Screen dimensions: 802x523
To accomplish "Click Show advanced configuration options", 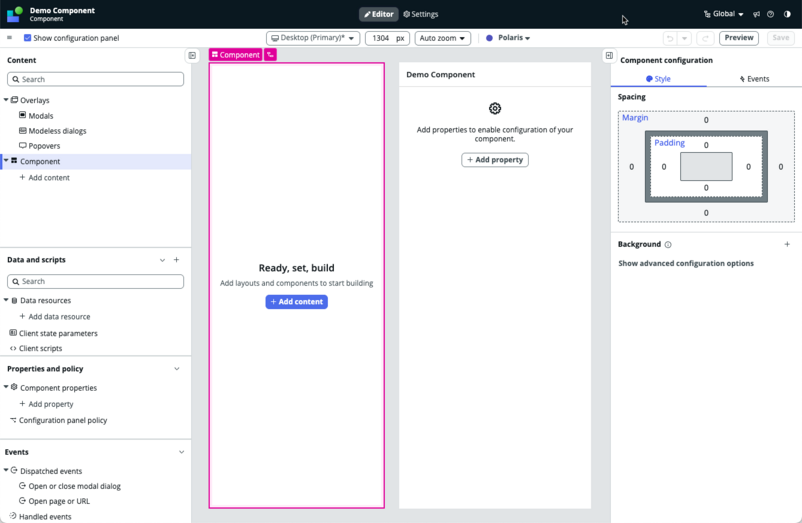I will (686, 263).
